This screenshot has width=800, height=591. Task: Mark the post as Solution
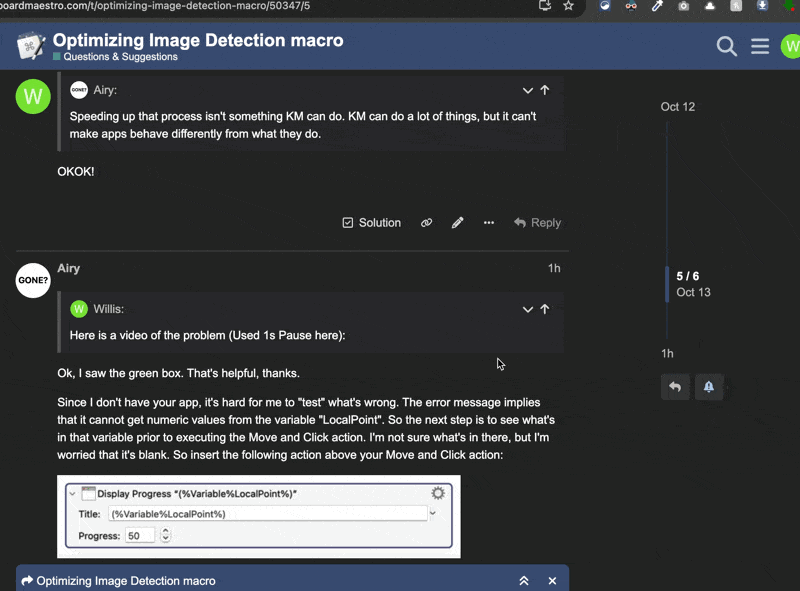371,223
